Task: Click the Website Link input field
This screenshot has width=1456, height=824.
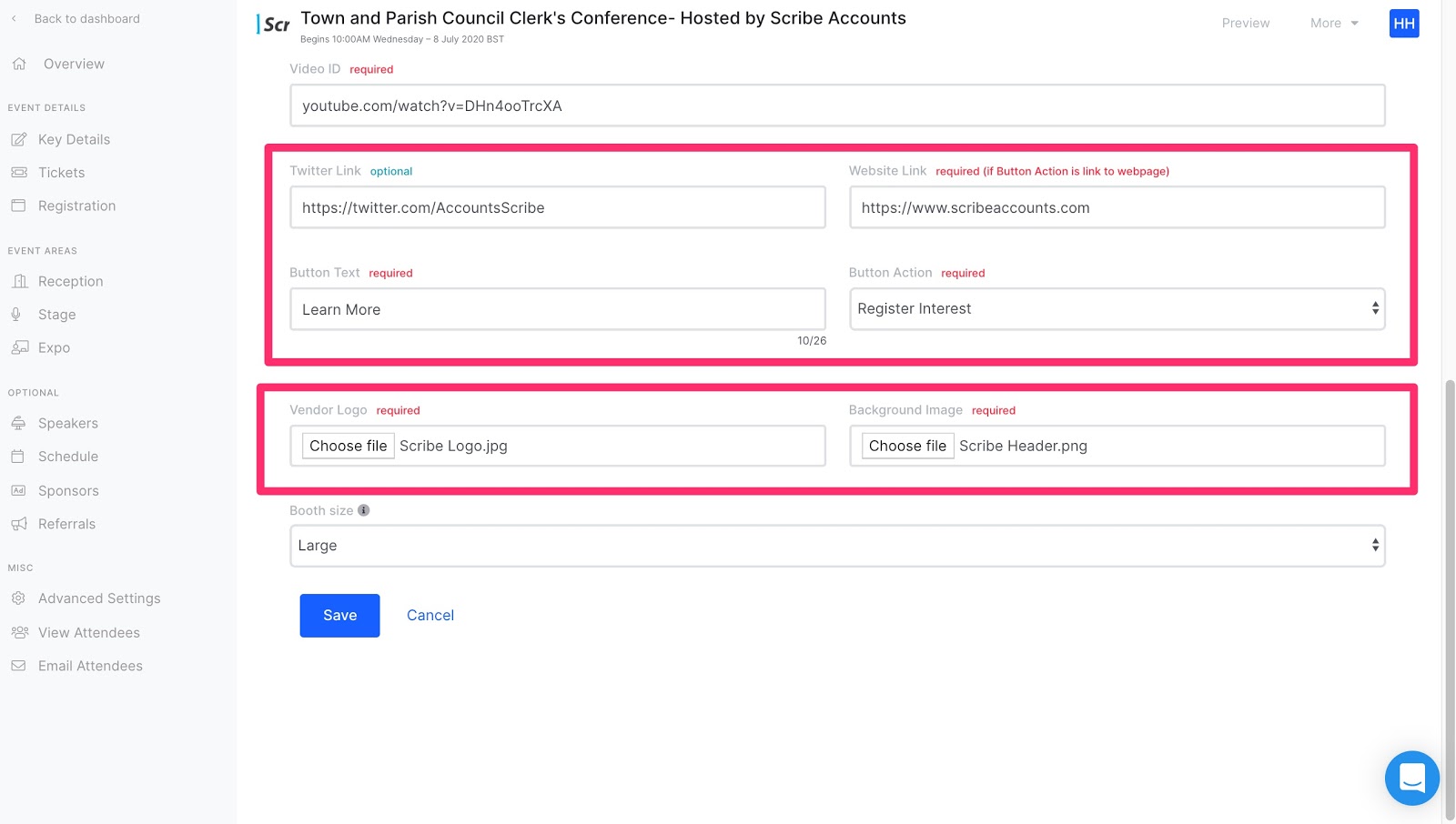Action: click(1117, 207)
